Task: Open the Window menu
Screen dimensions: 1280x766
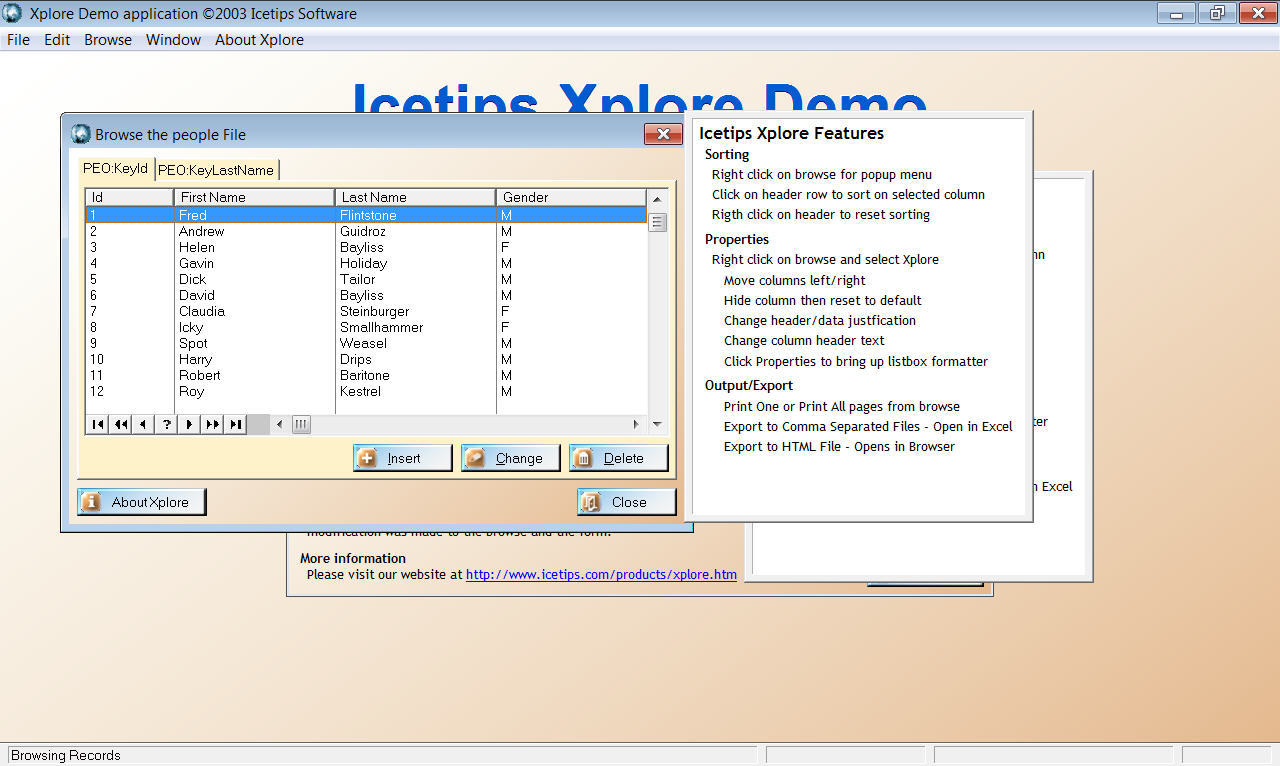Action: [x=173, y=40]
